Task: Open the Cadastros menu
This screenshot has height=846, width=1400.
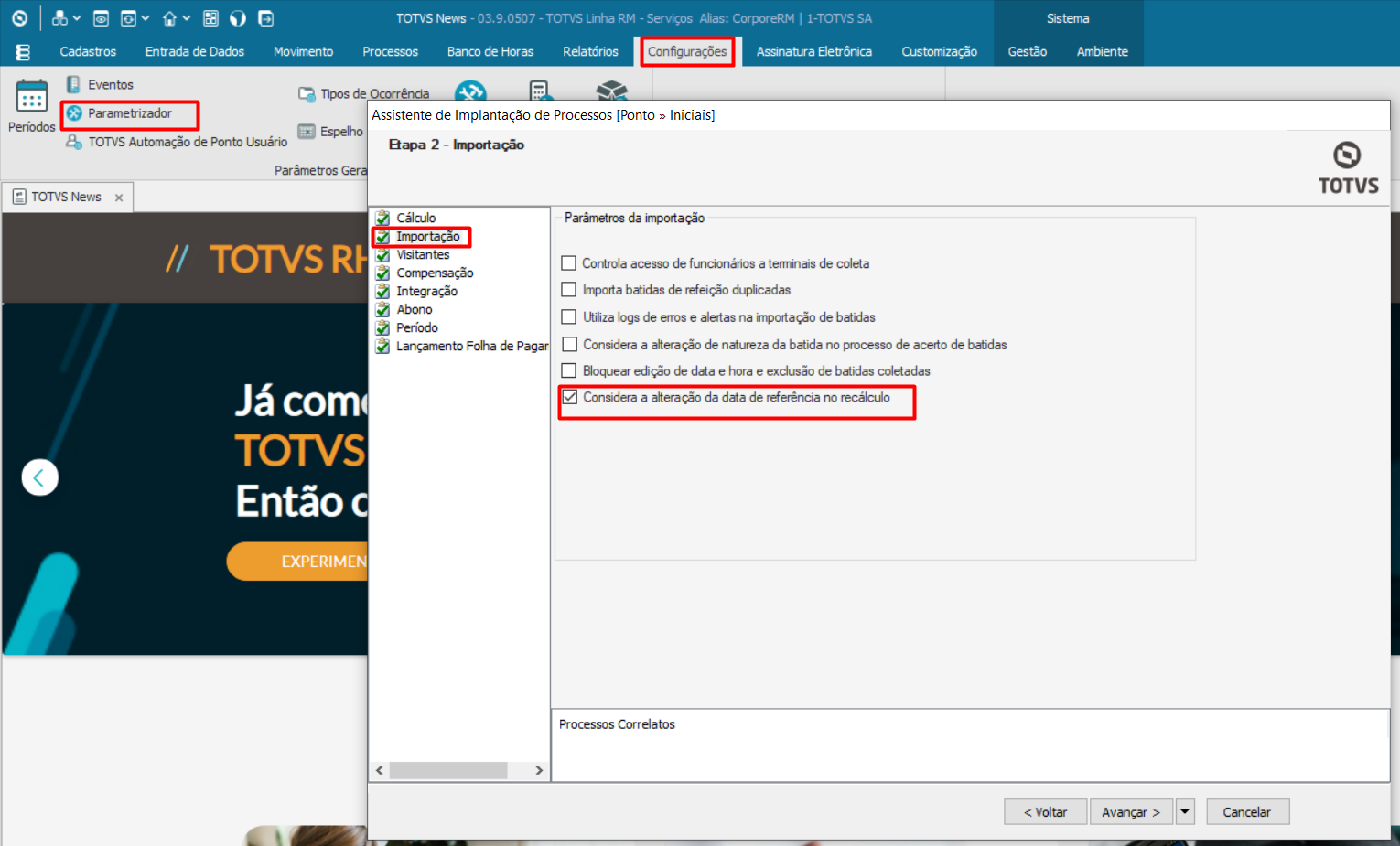Action: [x=88, y=52]
